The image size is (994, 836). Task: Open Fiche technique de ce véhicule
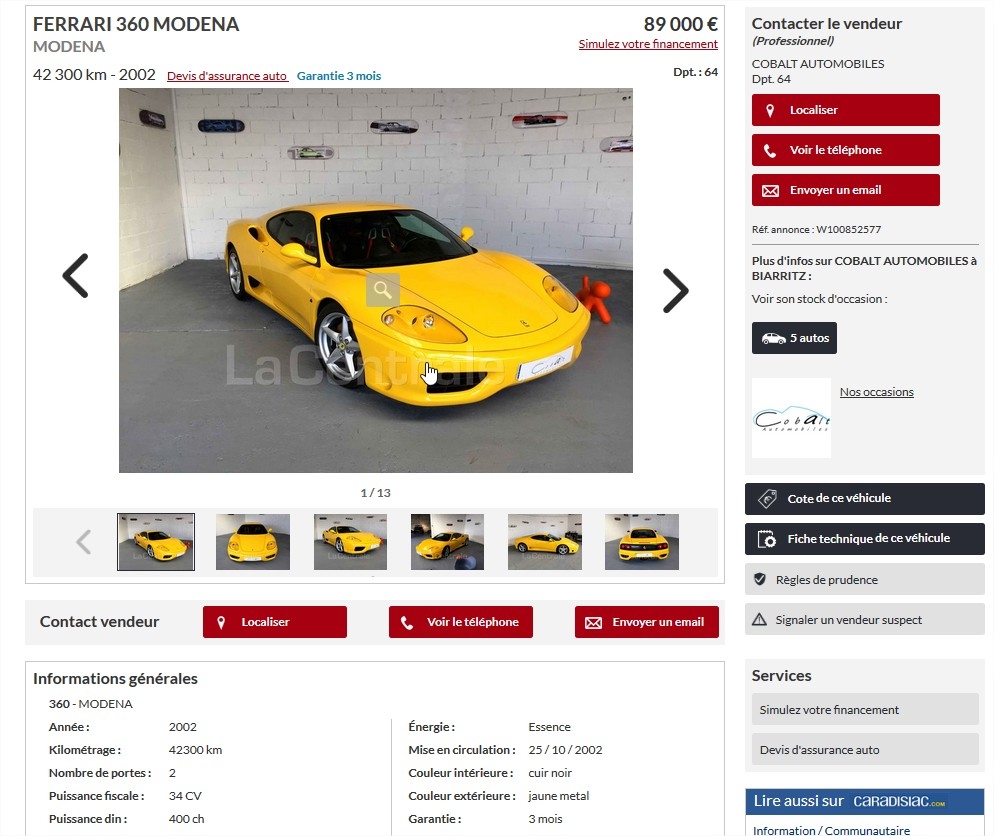pos(865,539)
